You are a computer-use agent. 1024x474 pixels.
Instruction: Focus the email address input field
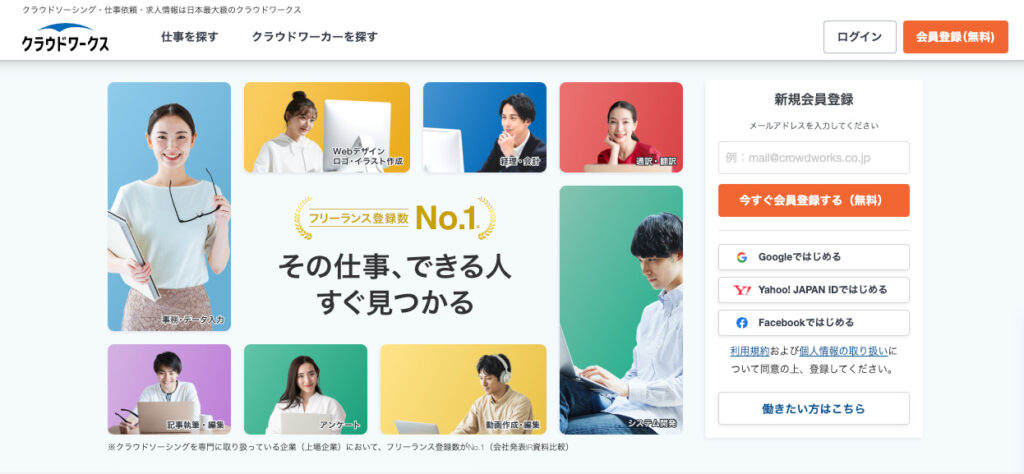(x=814, y=158)
